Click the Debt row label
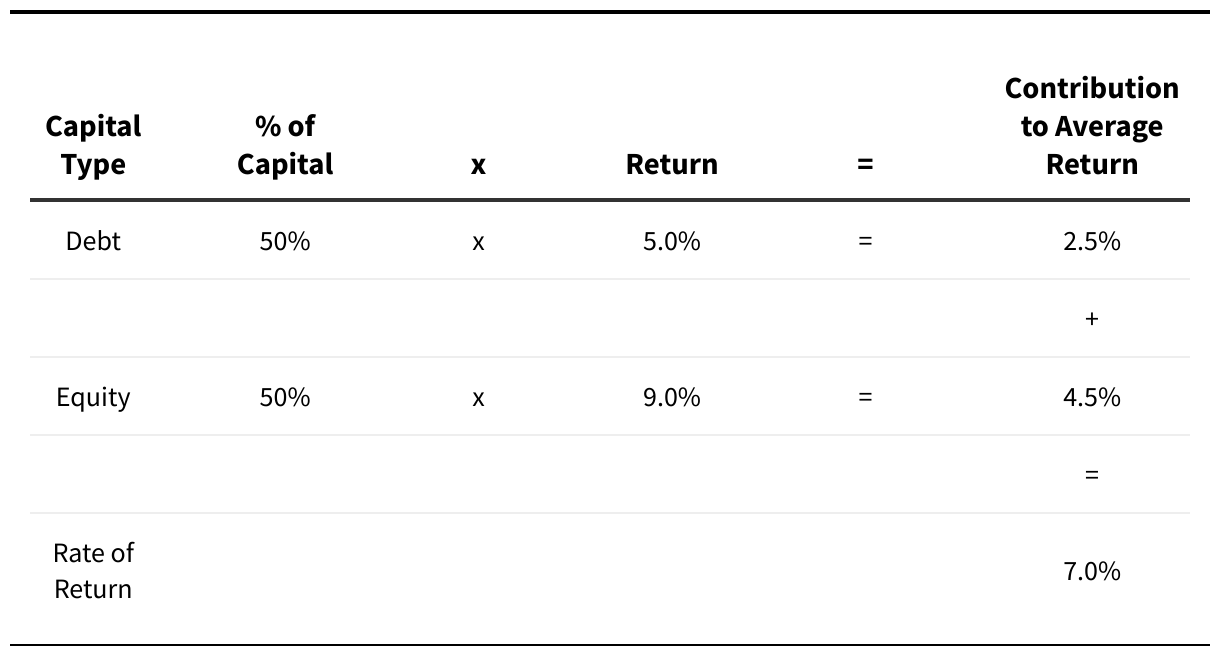 93,241
